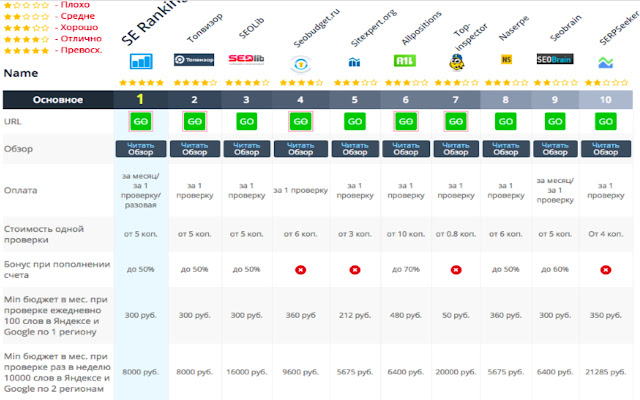Read review of Sitexpert.org
Viewport: 640px width, 400px height.
click(355, 149)
